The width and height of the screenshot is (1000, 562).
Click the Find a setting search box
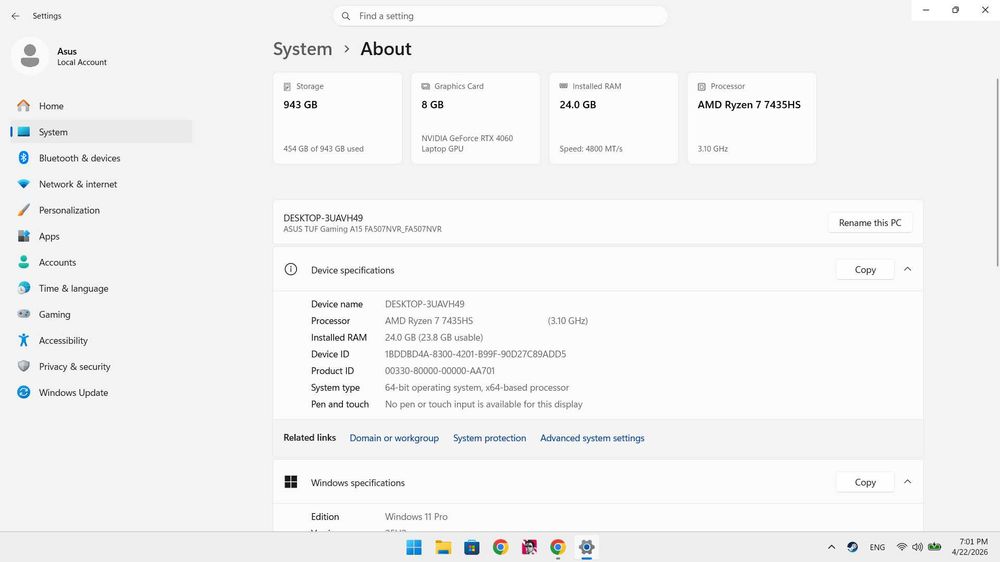(500, 16)
